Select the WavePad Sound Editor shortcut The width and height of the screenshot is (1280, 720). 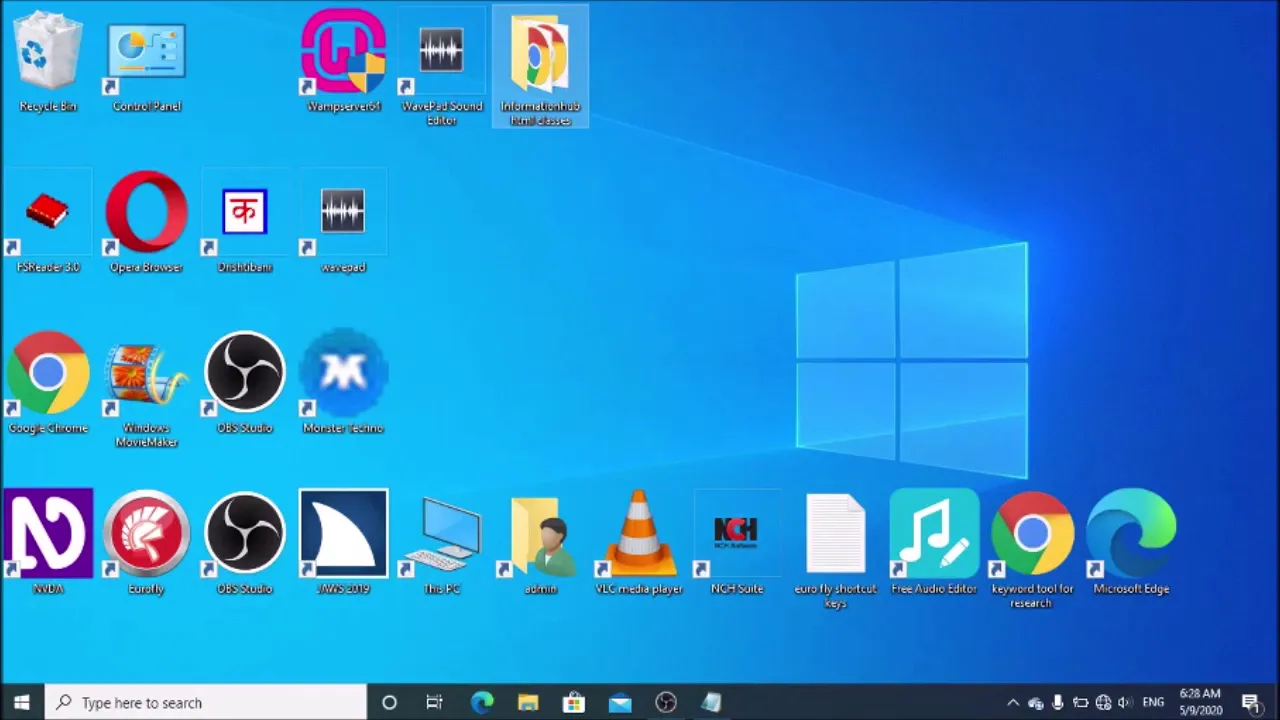[441, 68]
